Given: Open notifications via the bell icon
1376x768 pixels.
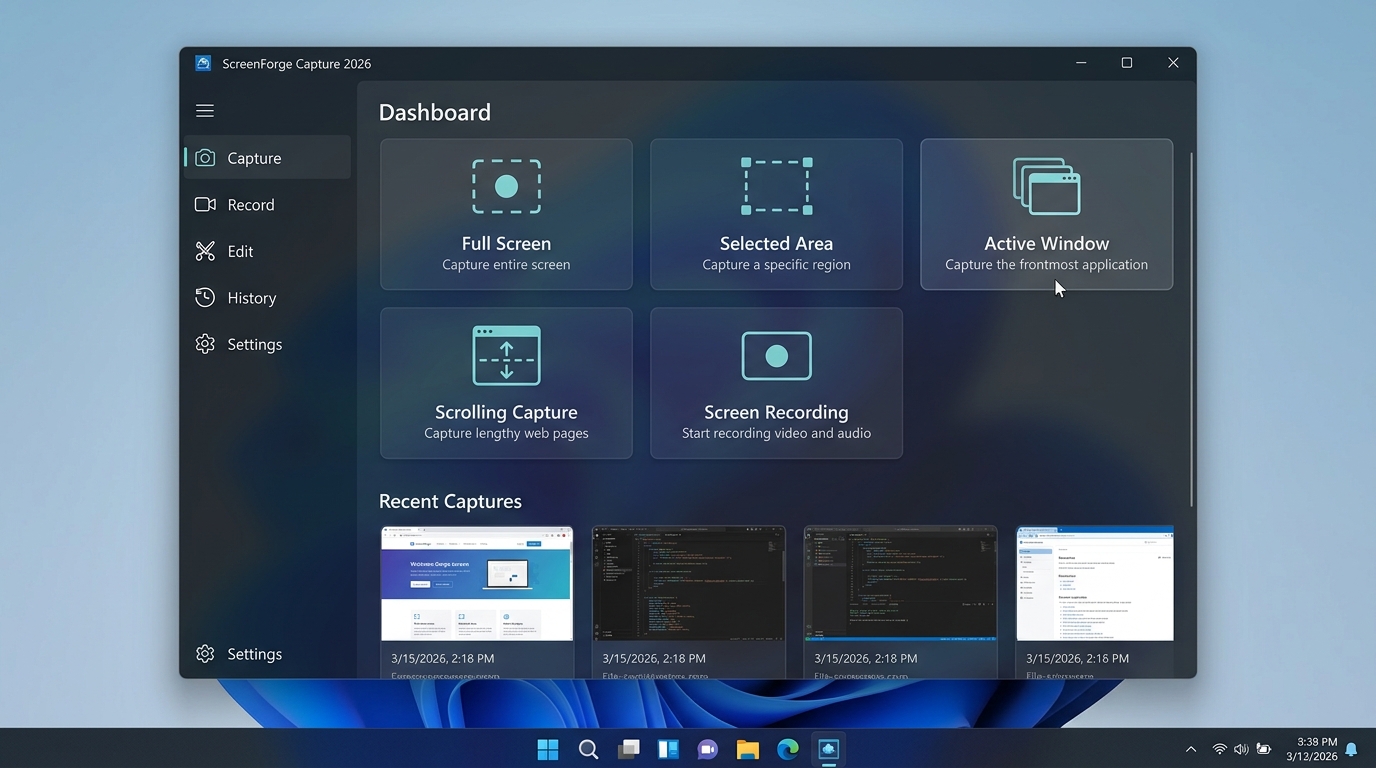Looking at the screenshot, I should point(1352,749).
